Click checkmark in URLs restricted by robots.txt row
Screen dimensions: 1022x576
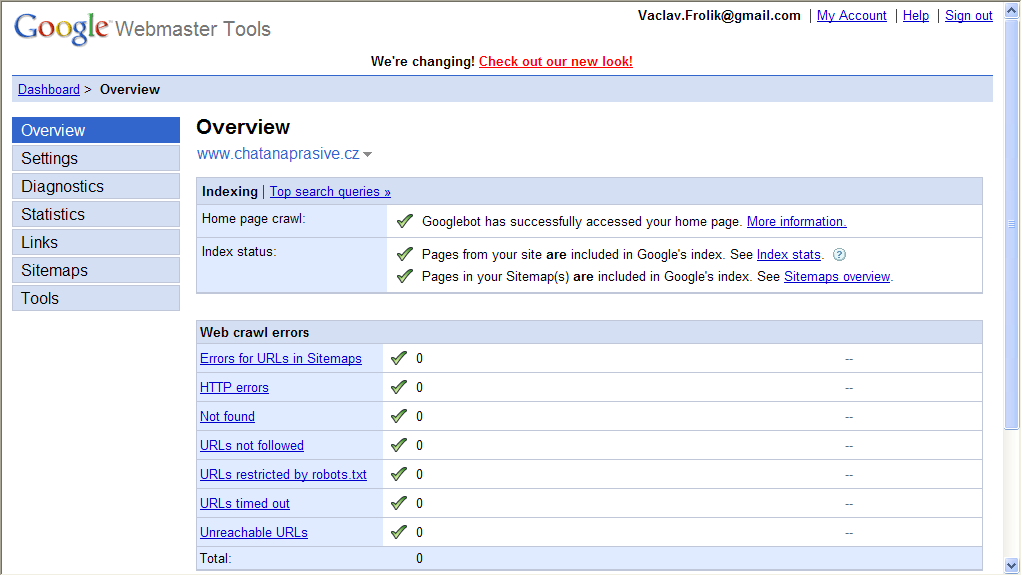[399, 474]
